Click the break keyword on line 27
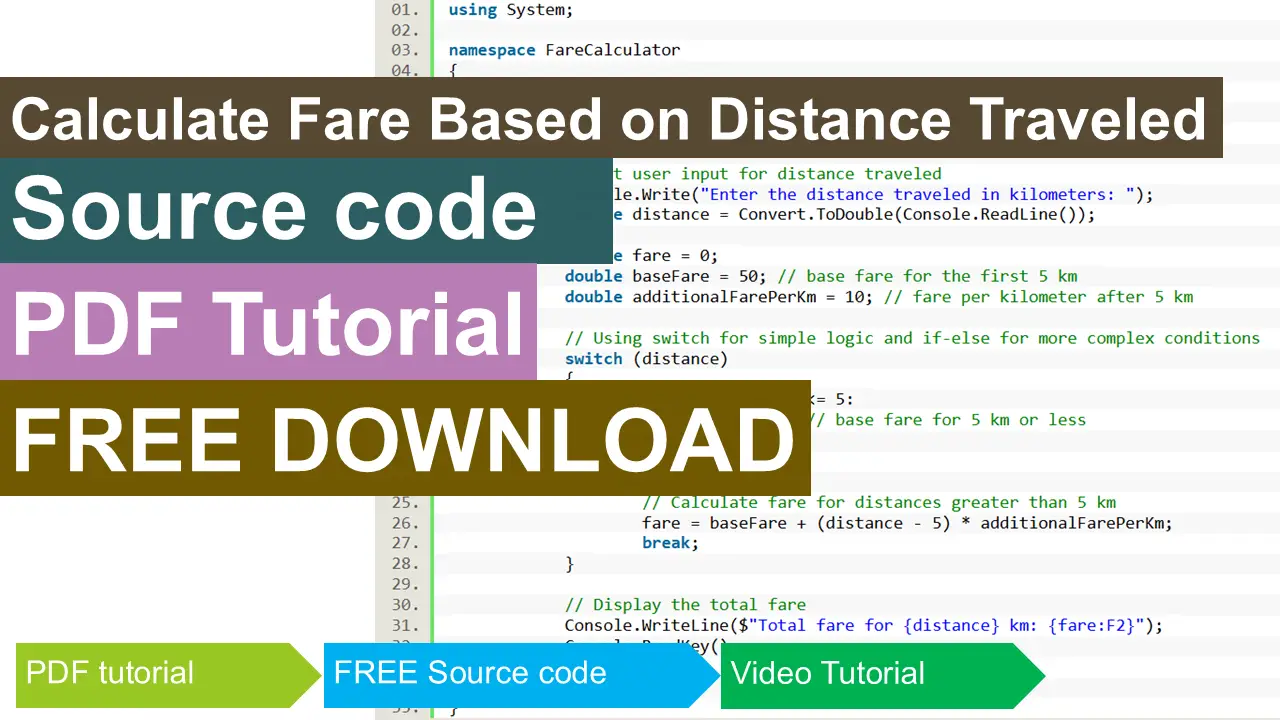 pos(665,542)
